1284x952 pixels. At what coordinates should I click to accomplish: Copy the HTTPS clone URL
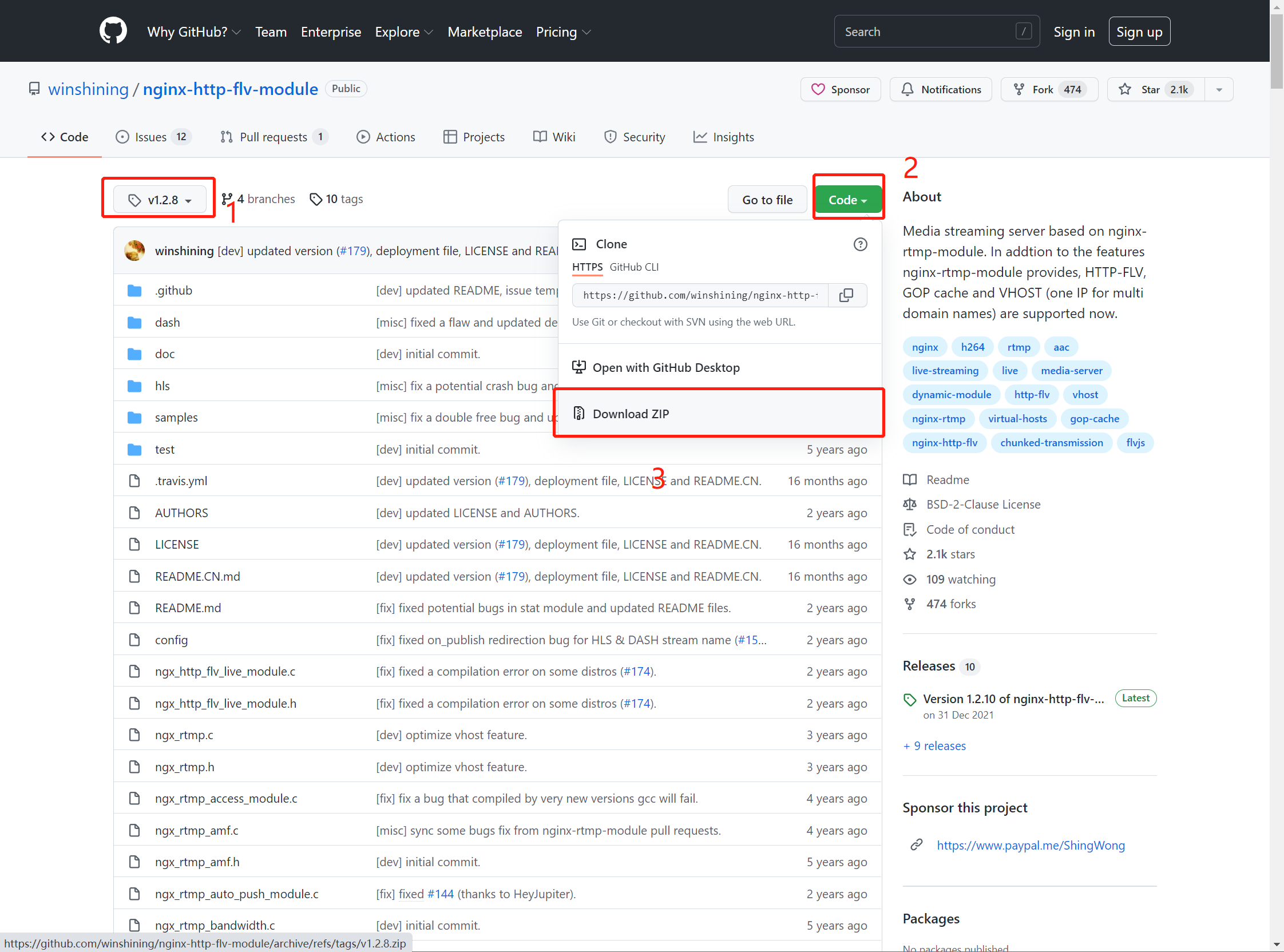[x=846, y=295]
